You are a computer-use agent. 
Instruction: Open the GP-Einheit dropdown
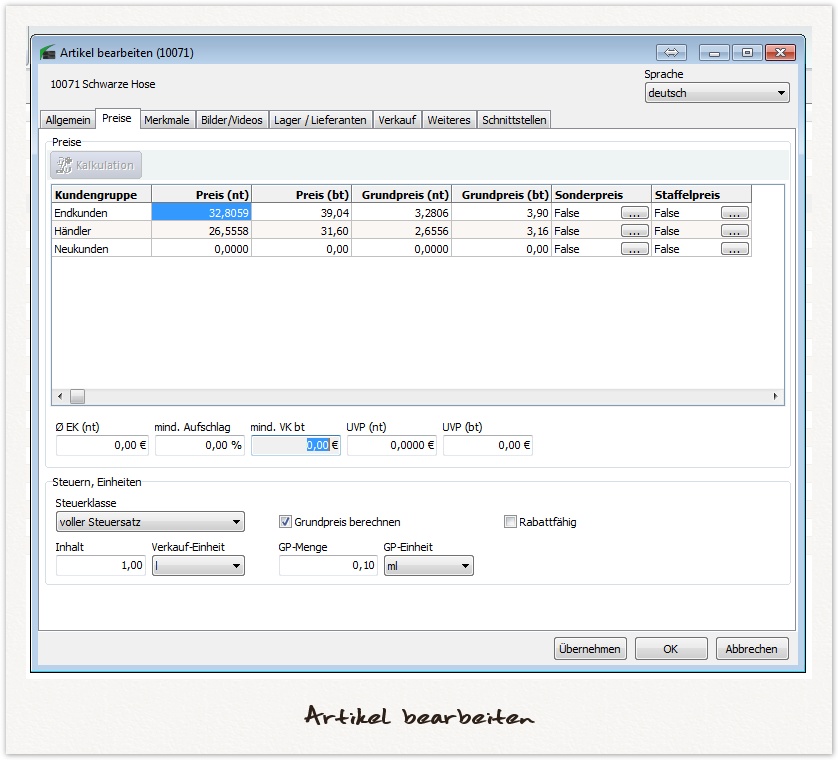pos(428,566)
